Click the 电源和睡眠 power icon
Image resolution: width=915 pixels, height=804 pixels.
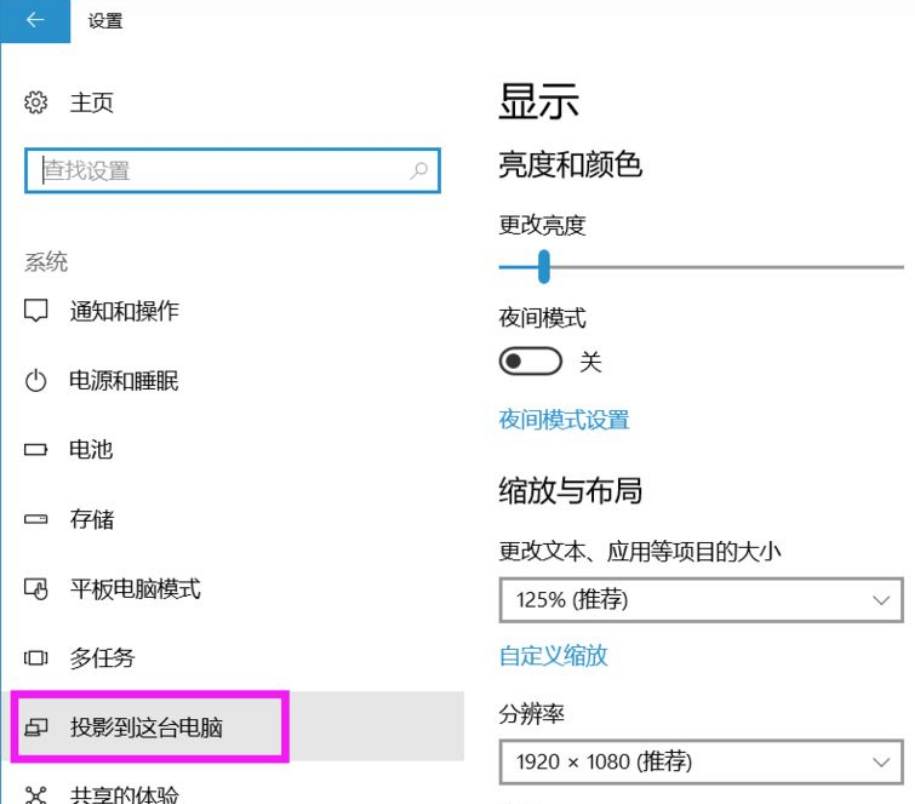pos(38,380)
